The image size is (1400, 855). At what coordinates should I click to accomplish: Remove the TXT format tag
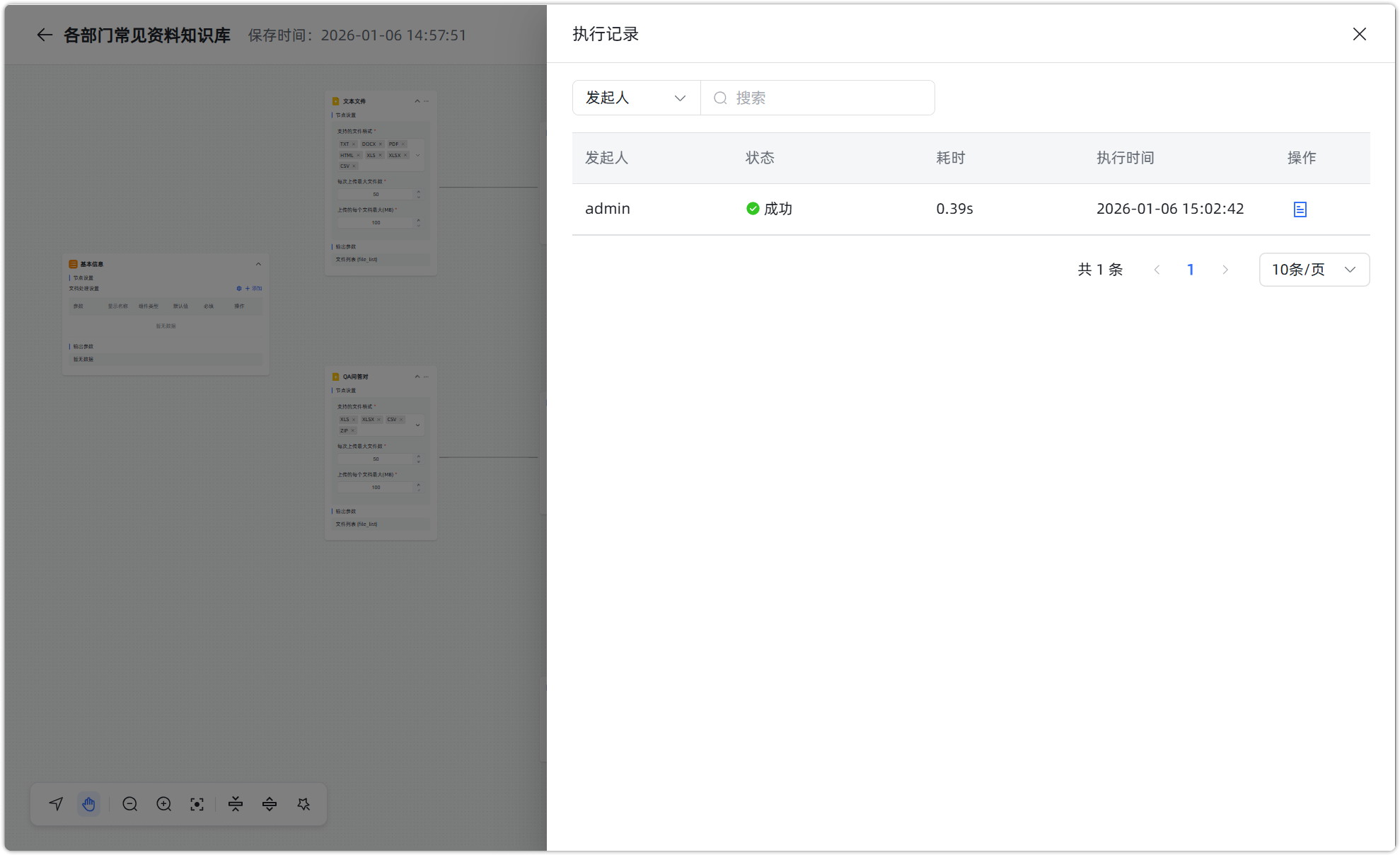[x=354, y=144]
